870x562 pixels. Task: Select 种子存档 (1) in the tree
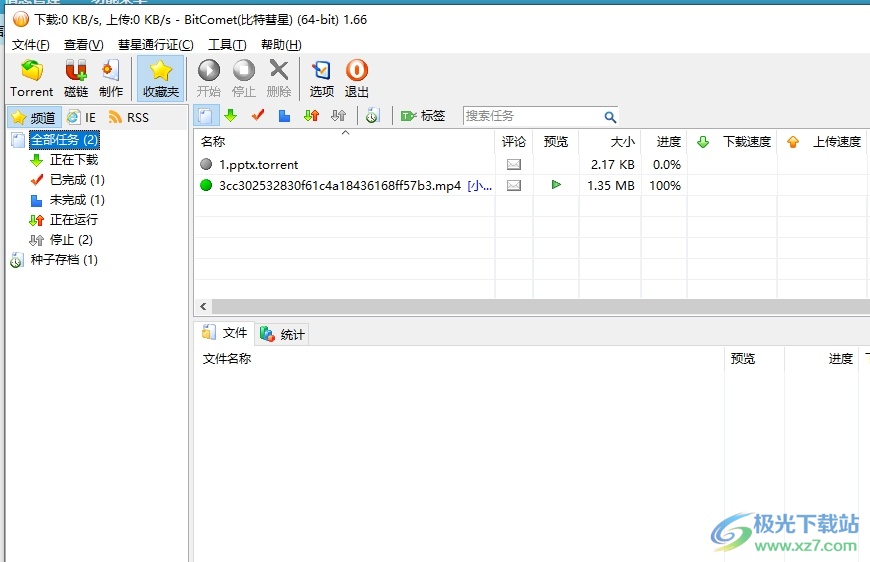coord(64,260)
